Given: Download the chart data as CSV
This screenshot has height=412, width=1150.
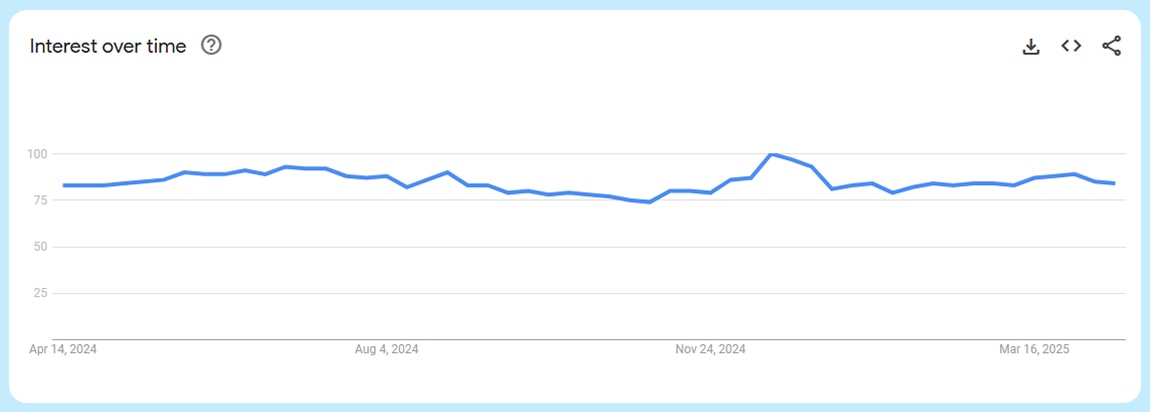Looking at the screenshot, I should 1031,46.
